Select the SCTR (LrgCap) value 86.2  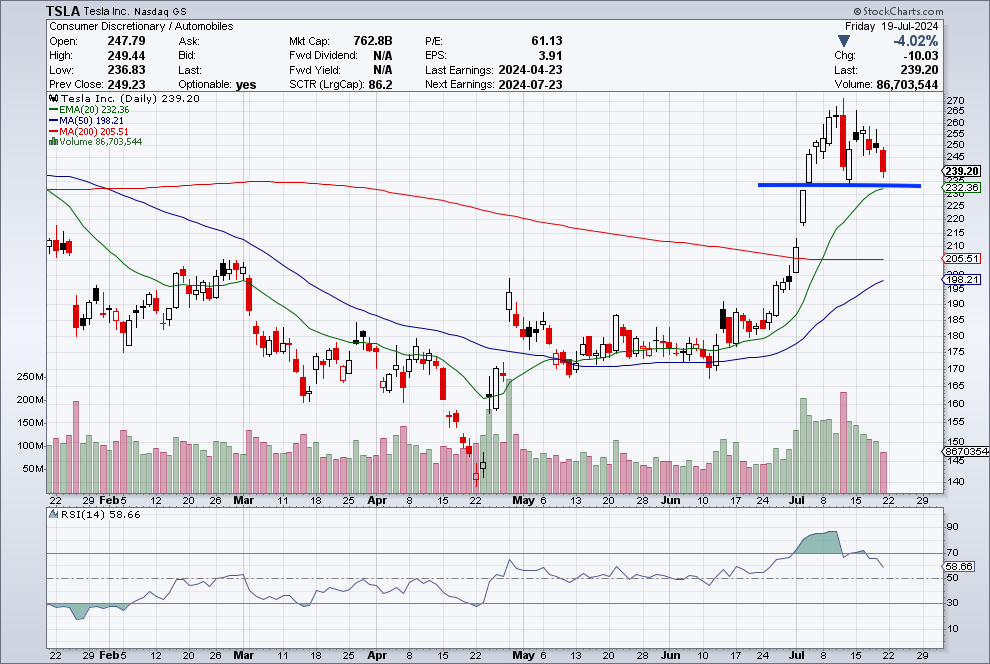[380, 84]
